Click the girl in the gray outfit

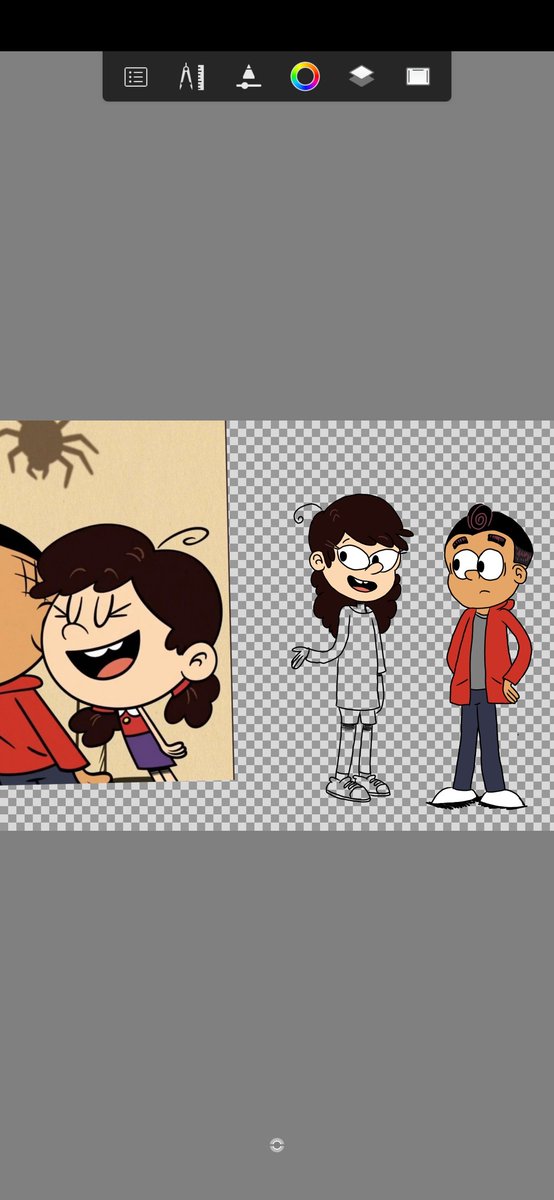pos(350,647)
